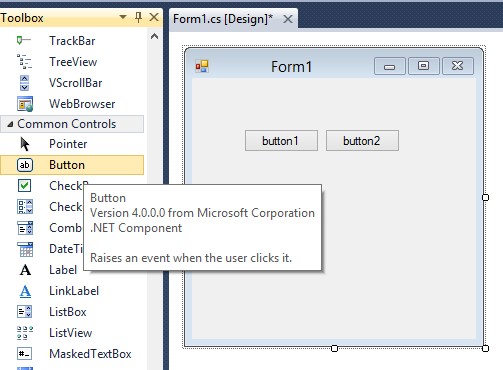This screenshot has width=503, height=370.
Task: Select the DateTimePicker calendar icon
Action: tap(25, 249)
